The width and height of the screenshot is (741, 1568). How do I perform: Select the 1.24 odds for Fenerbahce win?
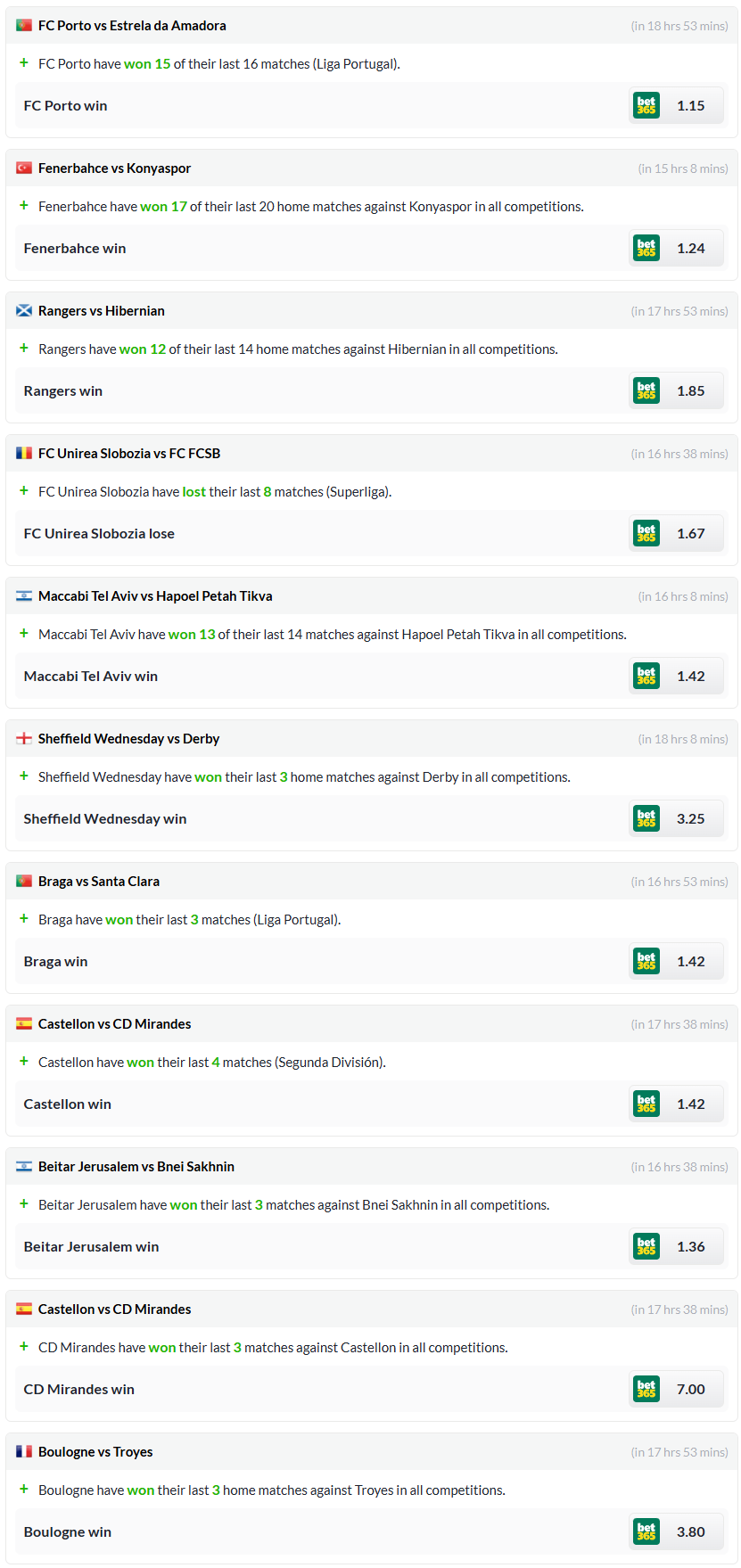691,248
